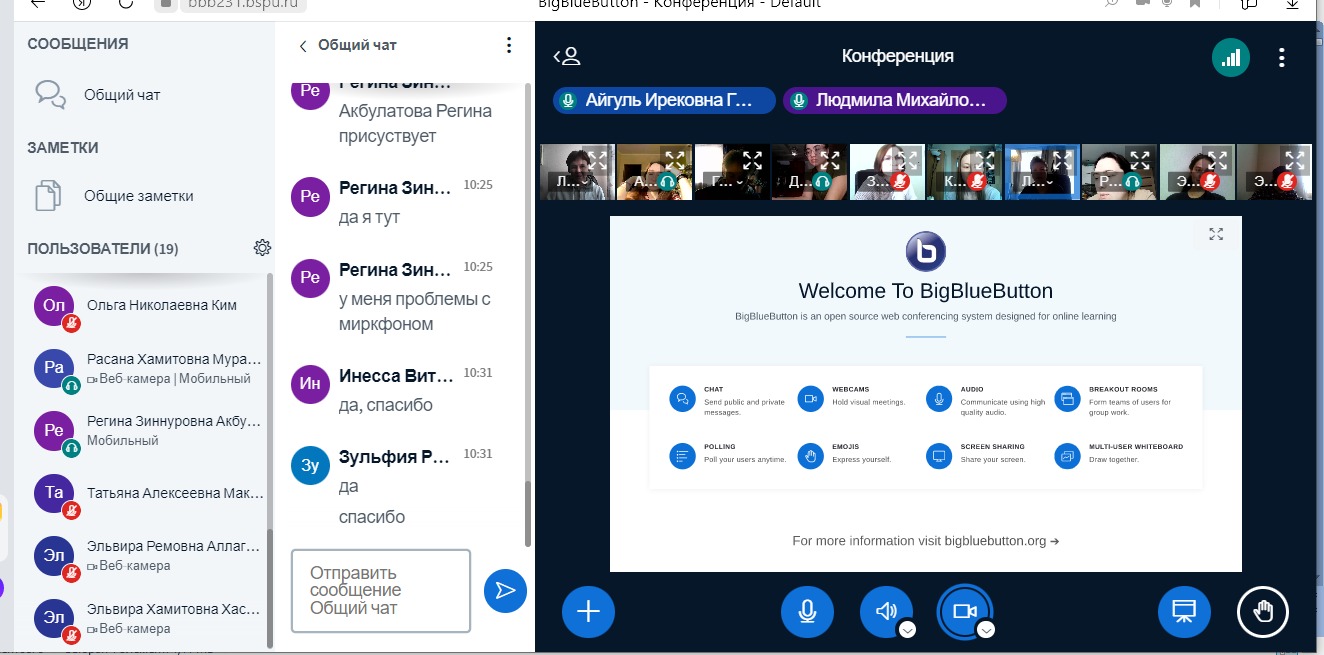
Task: Send the chat message with arrow button
Action: click(x=505, y=591)
